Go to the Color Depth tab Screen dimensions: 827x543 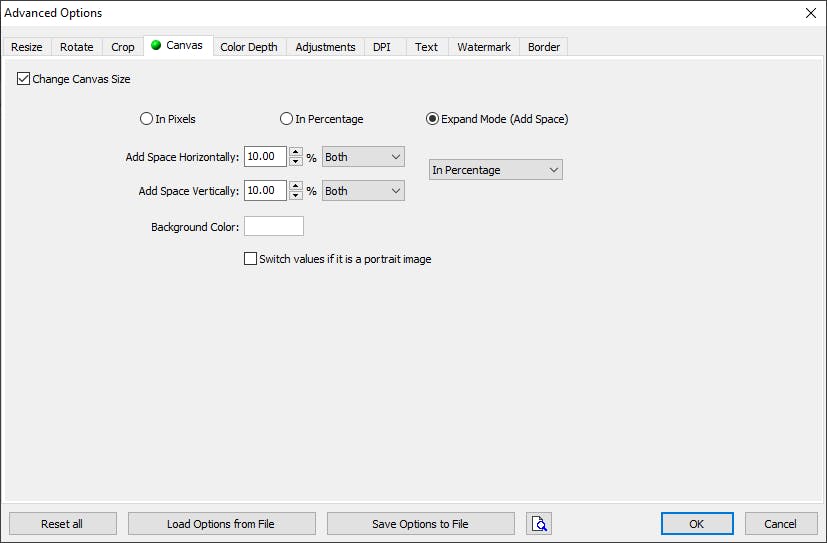pos(249,47)
